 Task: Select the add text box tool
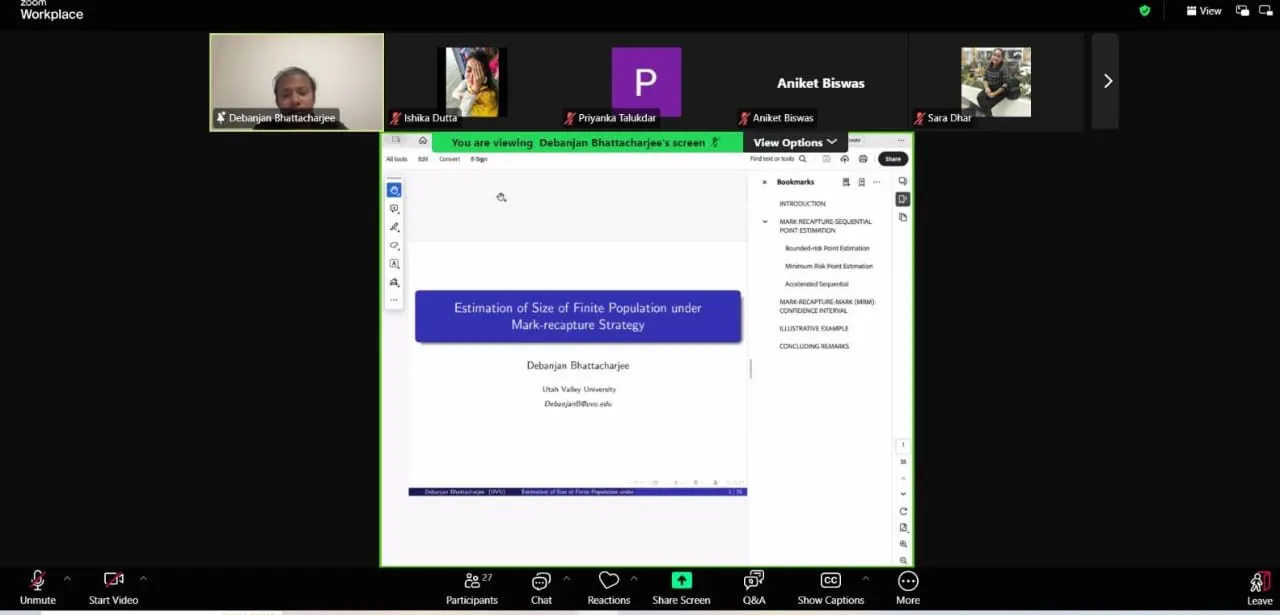point(394,264)
